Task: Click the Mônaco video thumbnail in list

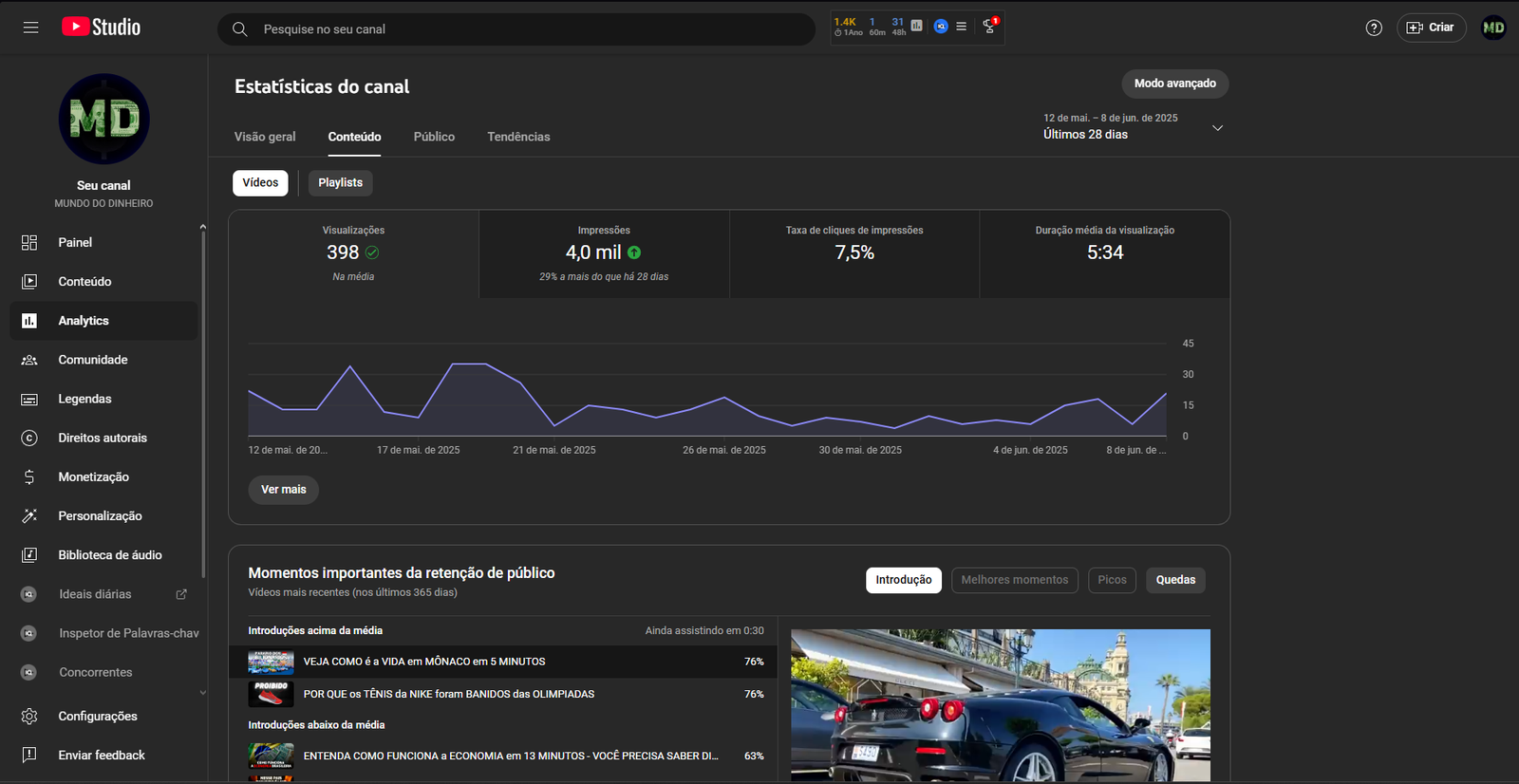Action: 271,662
